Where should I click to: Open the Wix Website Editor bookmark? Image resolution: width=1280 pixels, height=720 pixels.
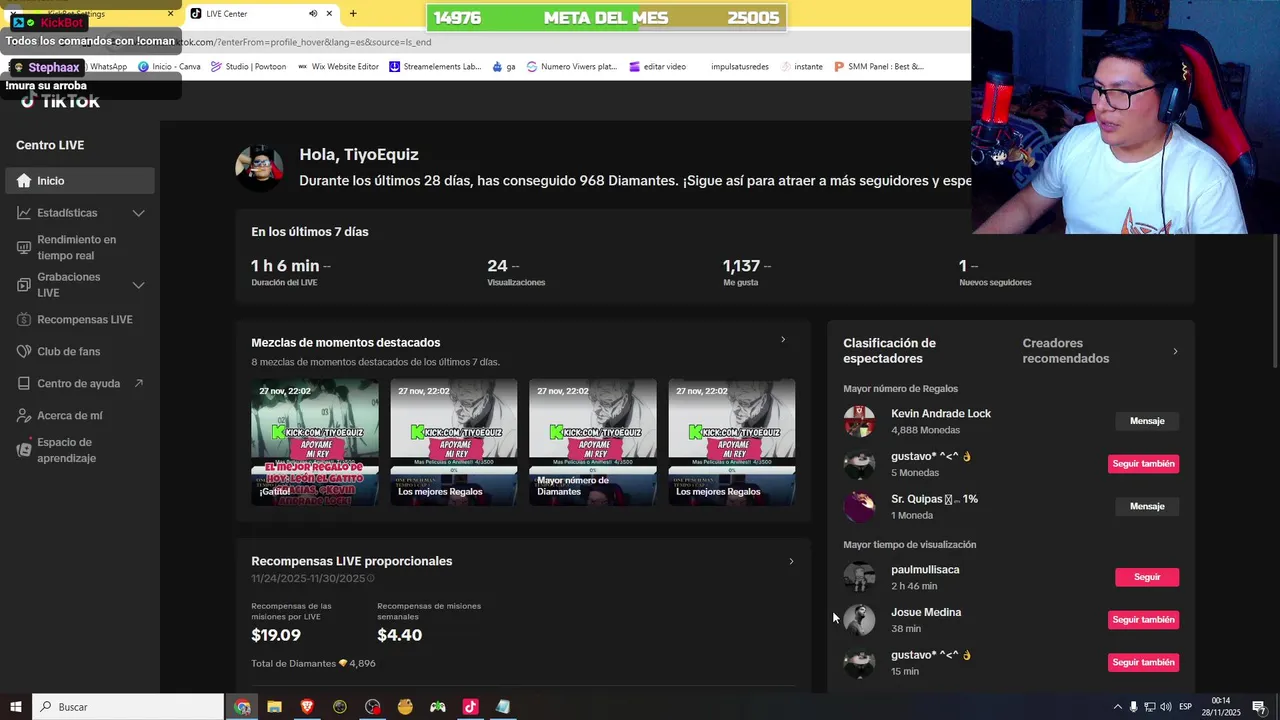(337, 67)
